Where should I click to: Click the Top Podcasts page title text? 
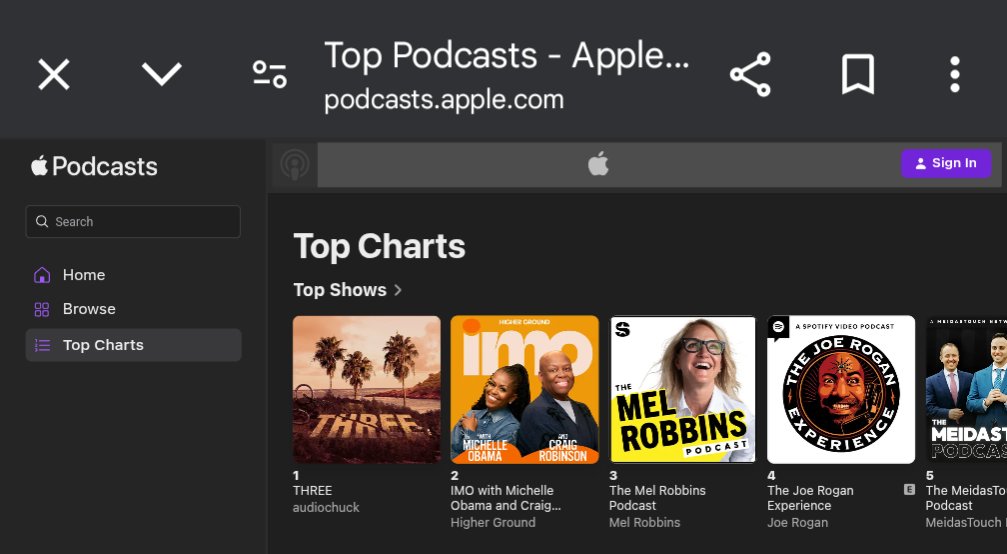[x=507, y=55]
